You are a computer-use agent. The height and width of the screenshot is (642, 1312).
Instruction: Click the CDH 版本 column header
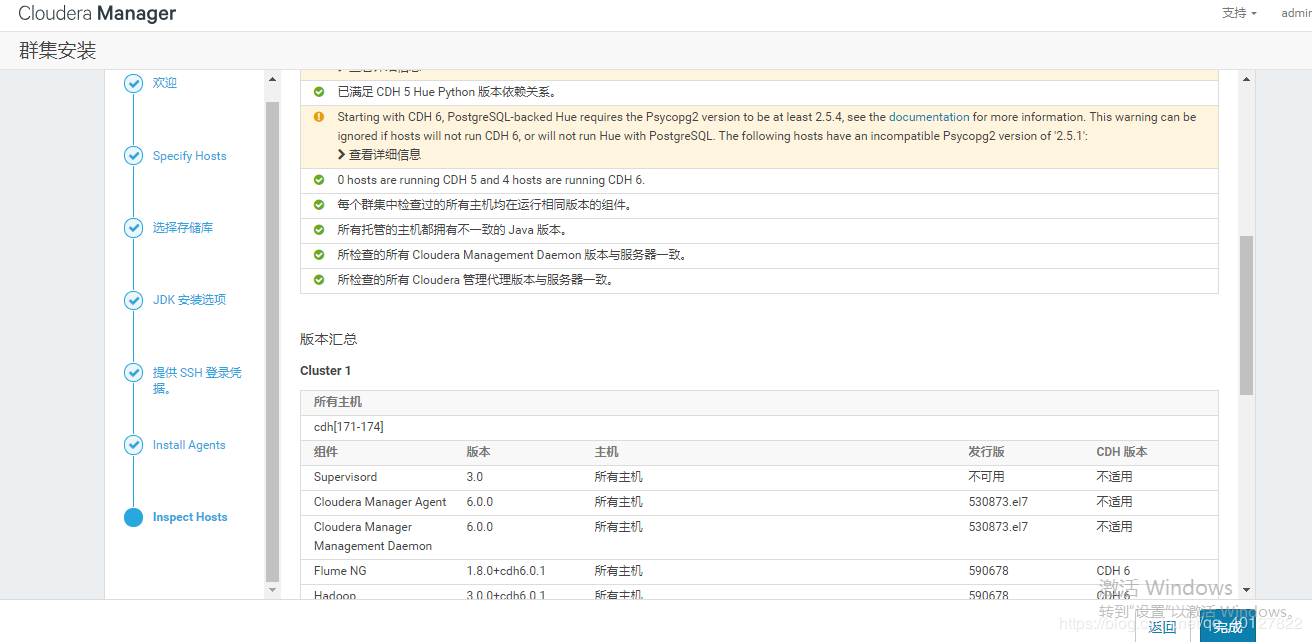1122,452
